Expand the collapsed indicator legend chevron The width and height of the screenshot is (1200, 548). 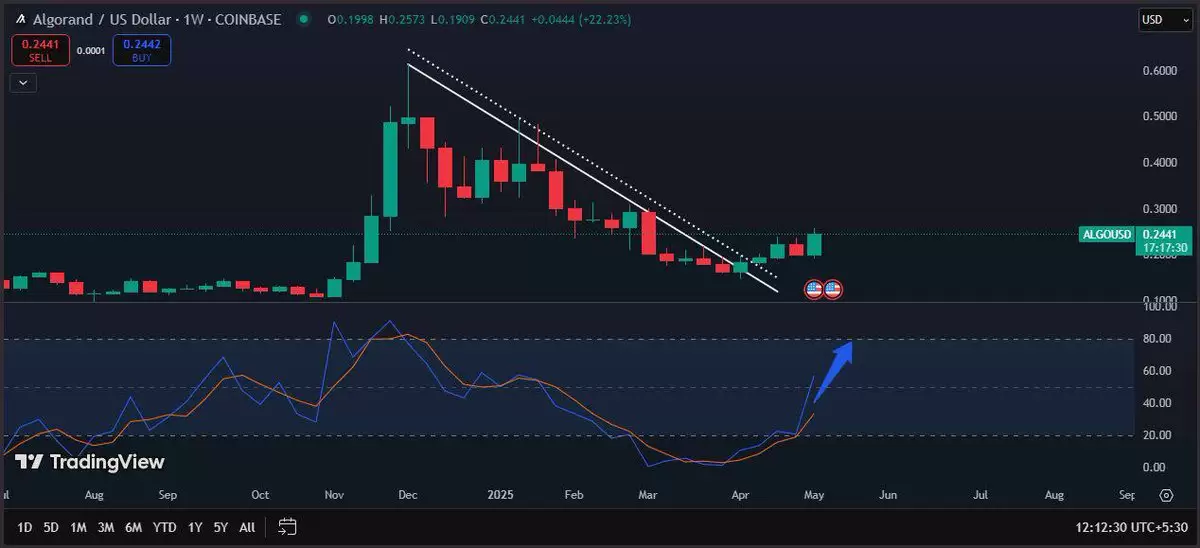click(x=24, y=83)
